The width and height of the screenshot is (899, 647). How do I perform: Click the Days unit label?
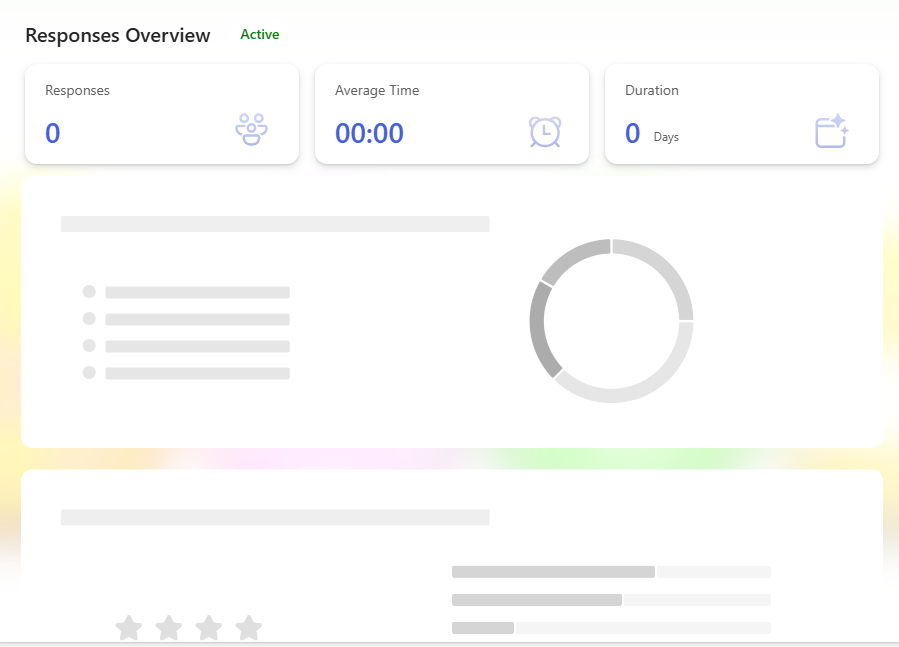666,137
